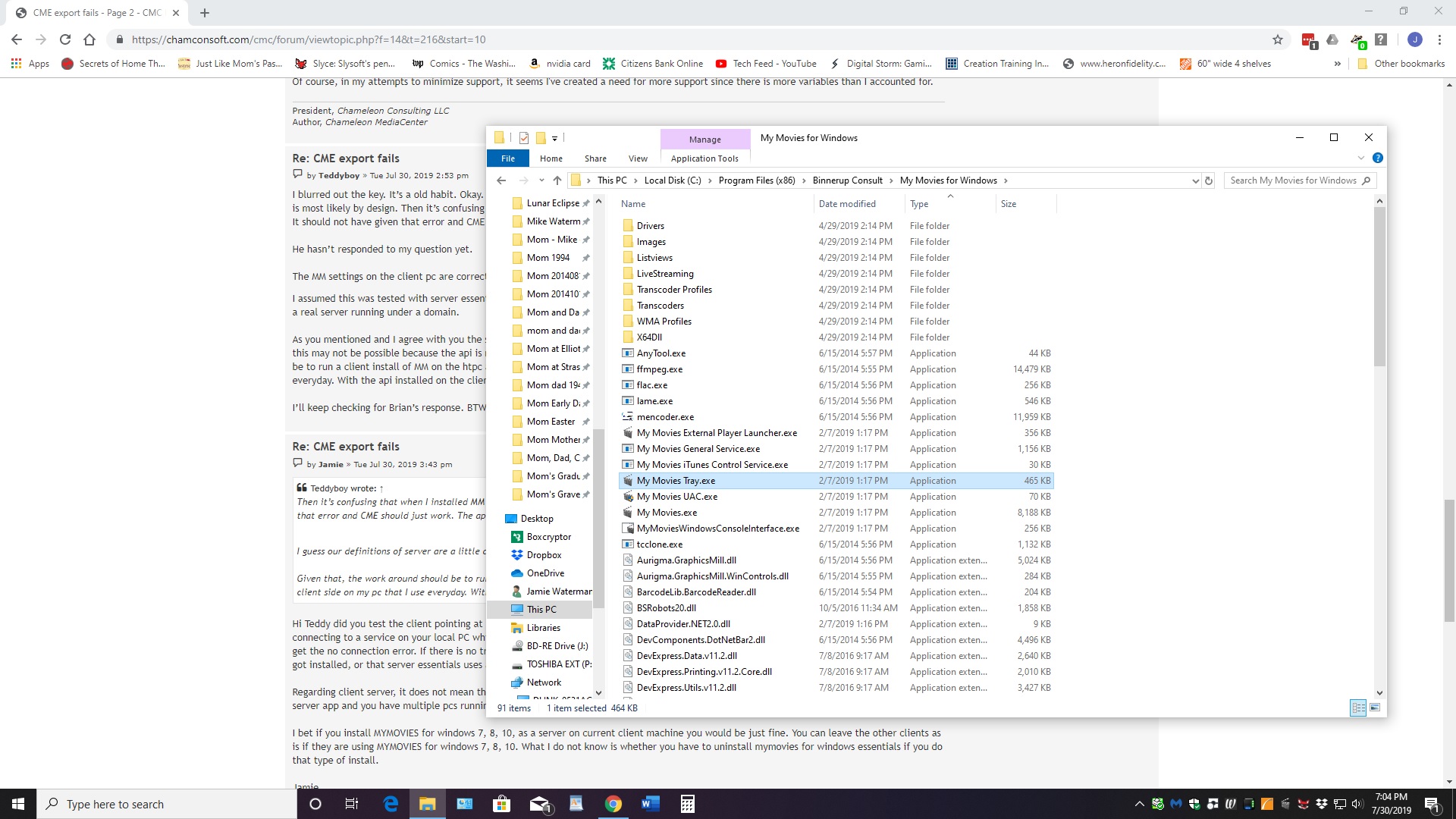1456x819 pixels.
Task: Open Microsoft Edge from taskbar
Action: point(391,804)
